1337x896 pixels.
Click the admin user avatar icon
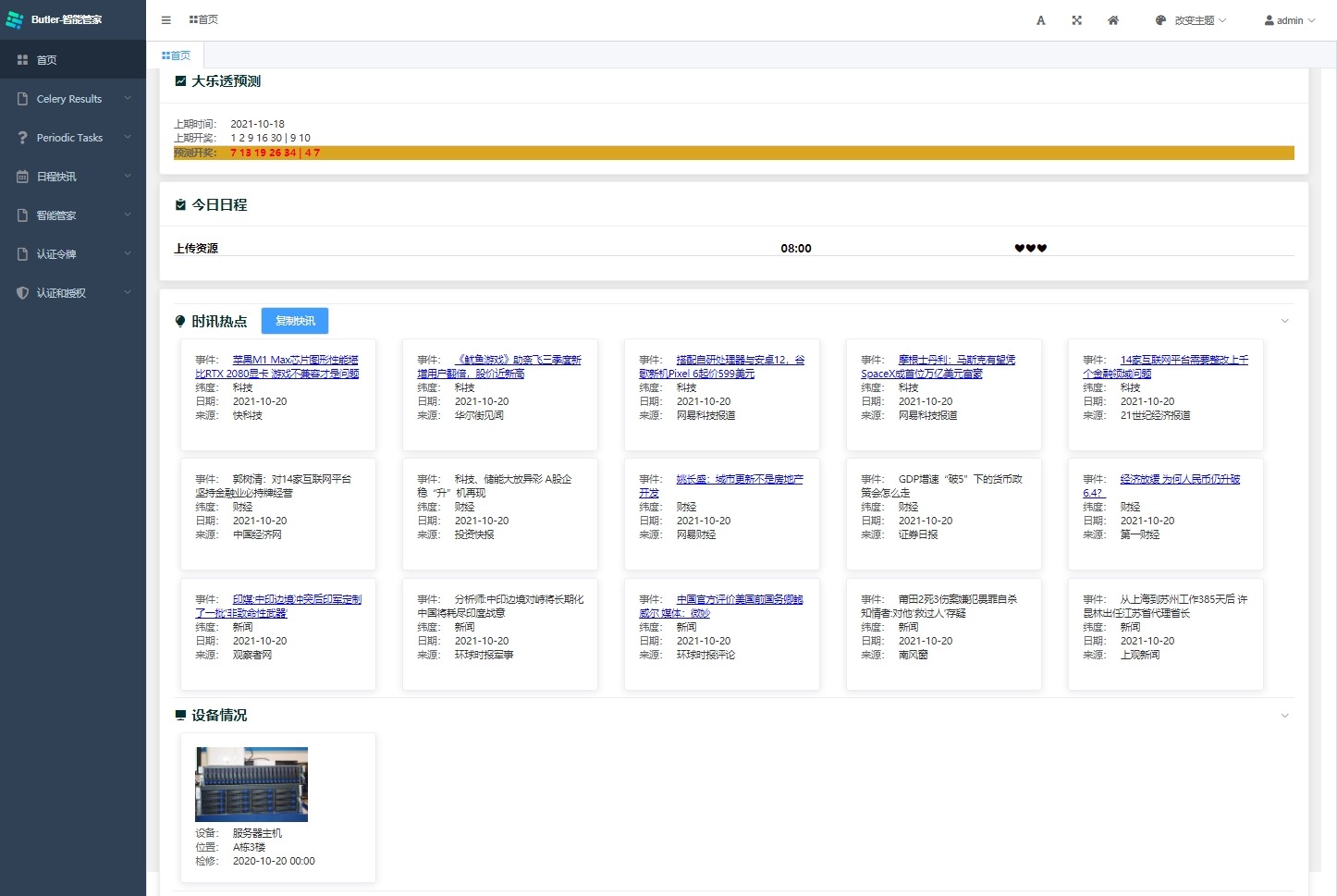click(x=1270, y=20)
